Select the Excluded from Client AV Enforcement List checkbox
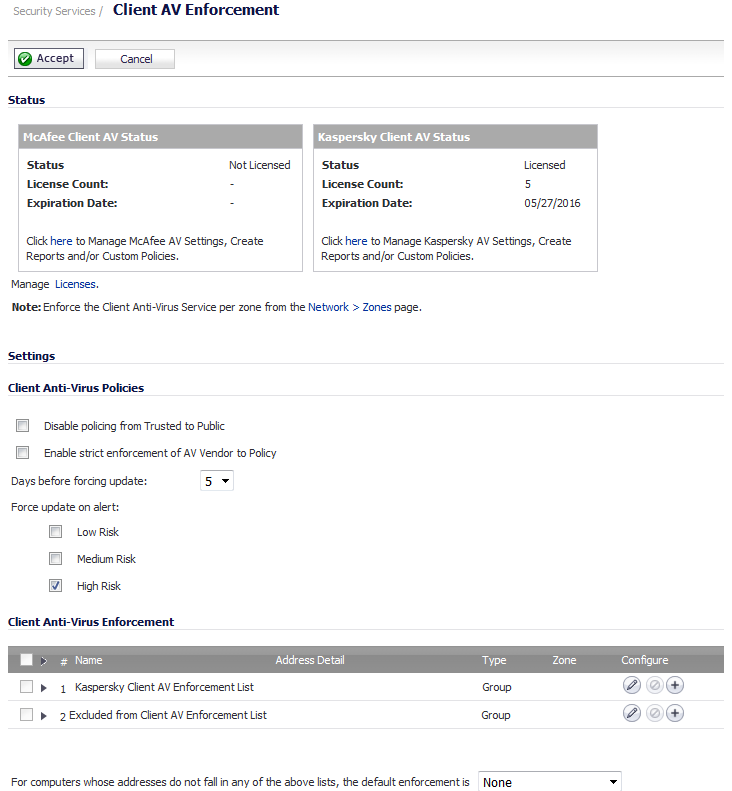 pos(26,714)
